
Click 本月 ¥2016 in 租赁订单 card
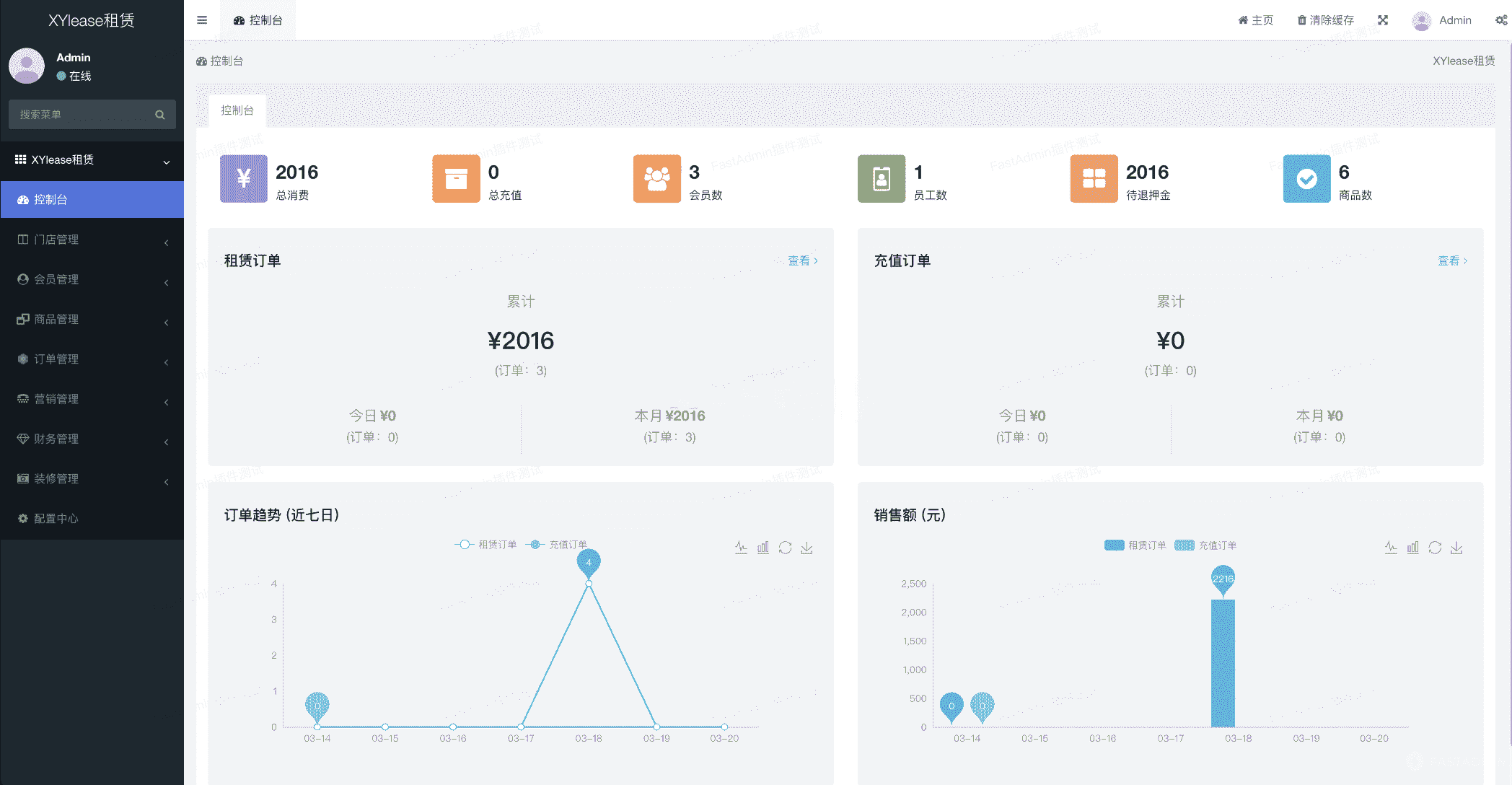tap(669, 416)
